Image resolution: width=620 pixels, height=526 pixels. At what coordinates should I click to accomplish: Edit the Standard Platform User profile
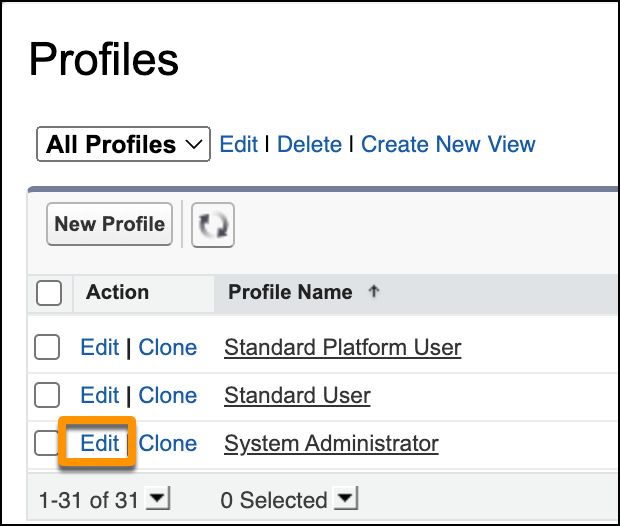(x=100, y=347)
